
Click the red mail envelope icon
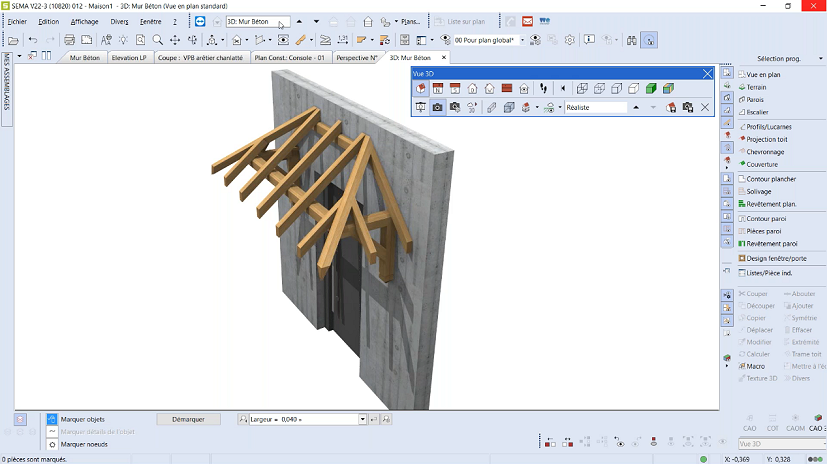click(528, 21)
